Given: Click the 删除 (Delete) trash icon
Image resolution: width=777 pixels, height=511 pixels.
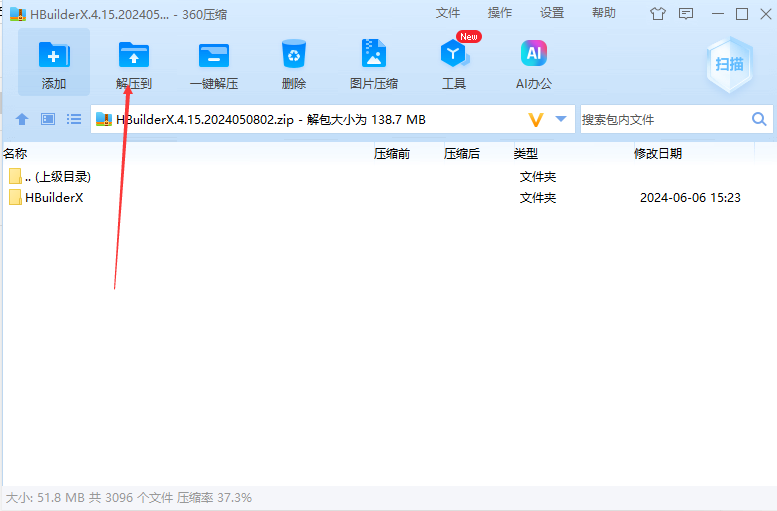Looking at the screenshot, I should (294, 54).
